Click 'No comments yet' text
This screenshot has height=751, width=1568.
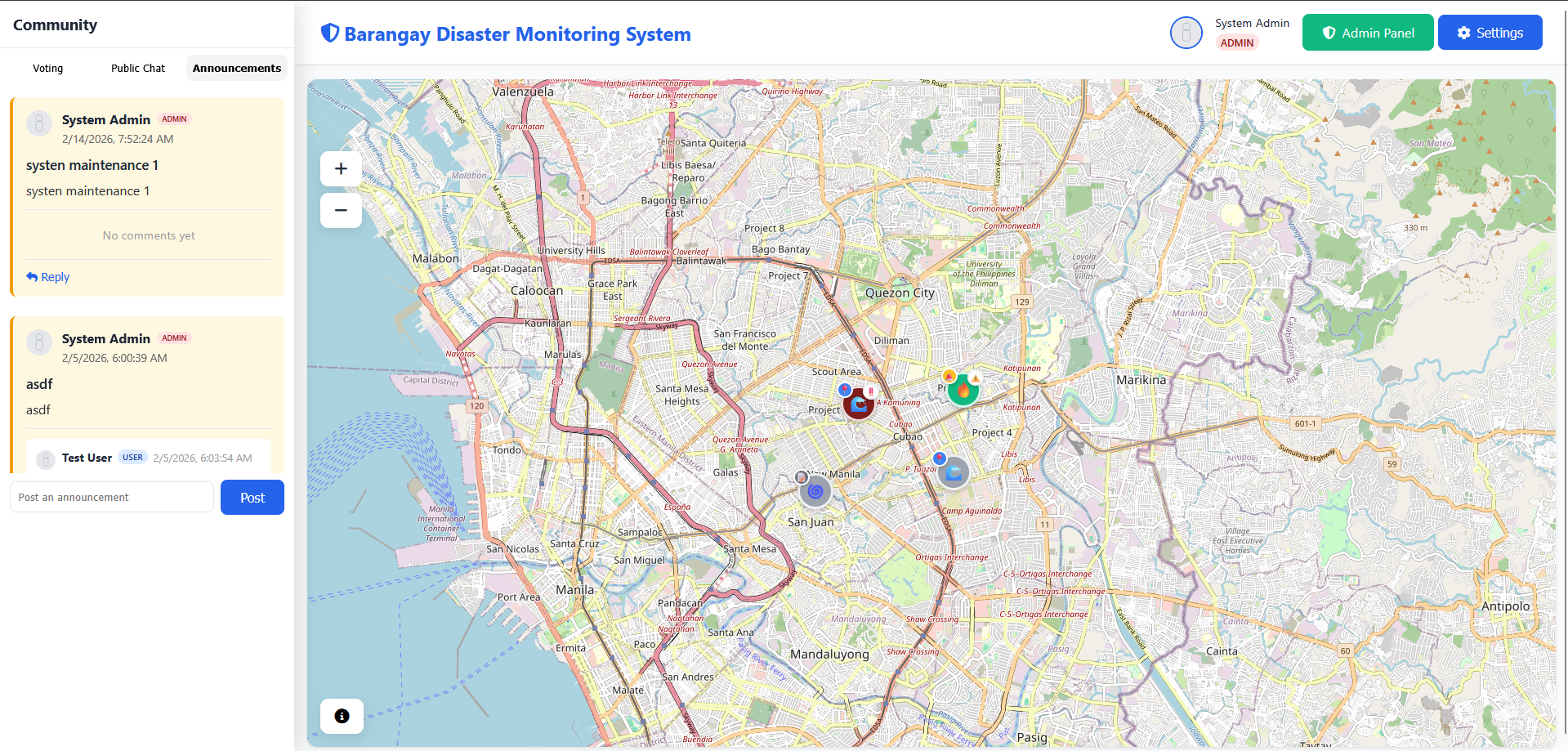coord(149,235)
